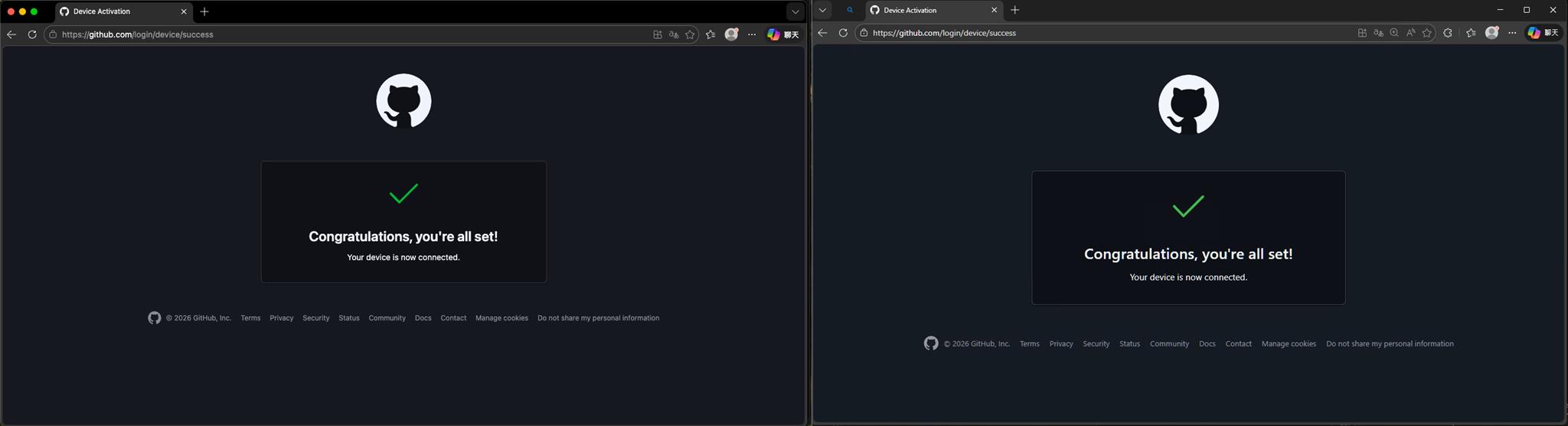This screenshot has width=1568, height=426.
Task: Open the profile avatar in the Windows-style window
Action: coord(1491,33)
